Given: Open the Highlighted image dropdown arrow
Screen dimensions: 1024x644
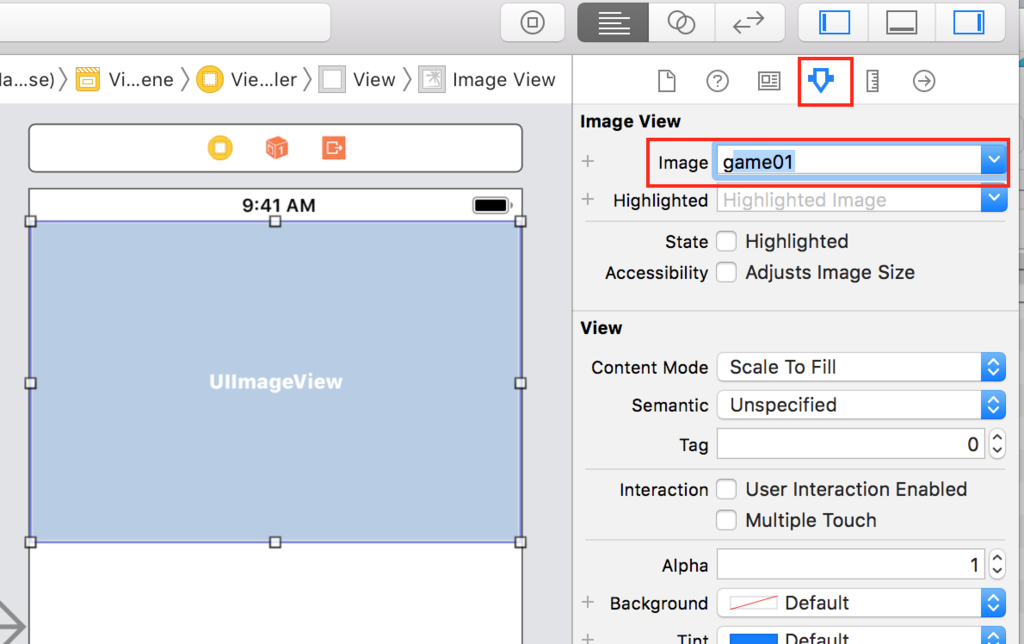Looking at the screenshot, I should point(993,199).
